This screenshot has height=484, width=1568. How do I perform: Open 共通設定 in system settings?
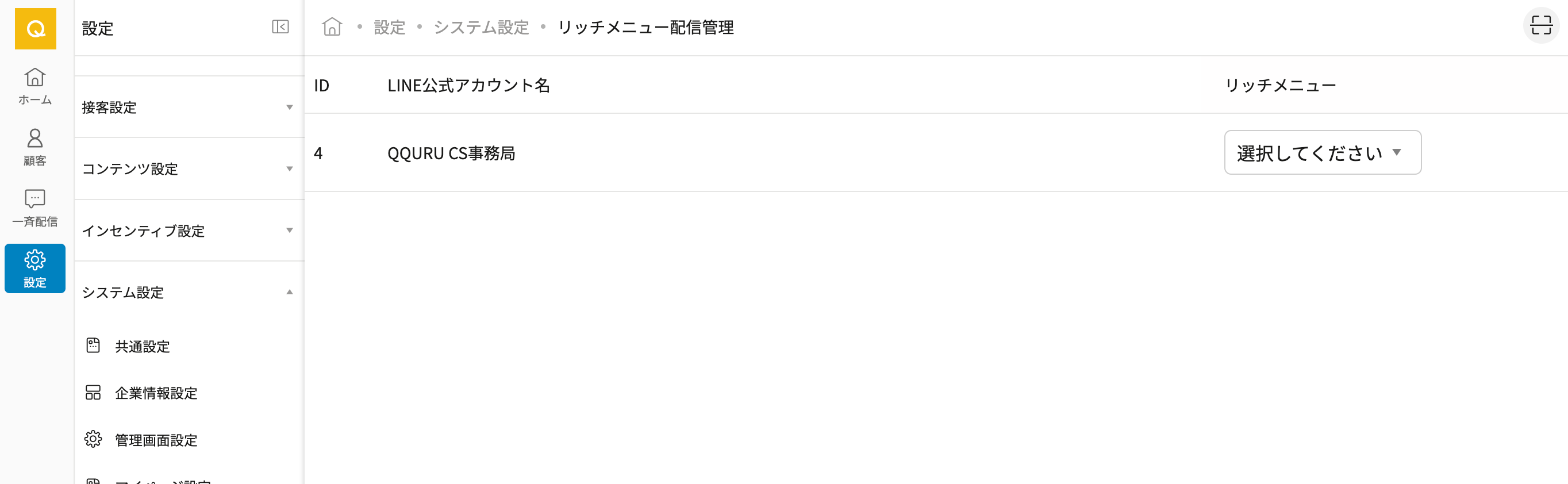pyautogui.click(x=143, y=347)
